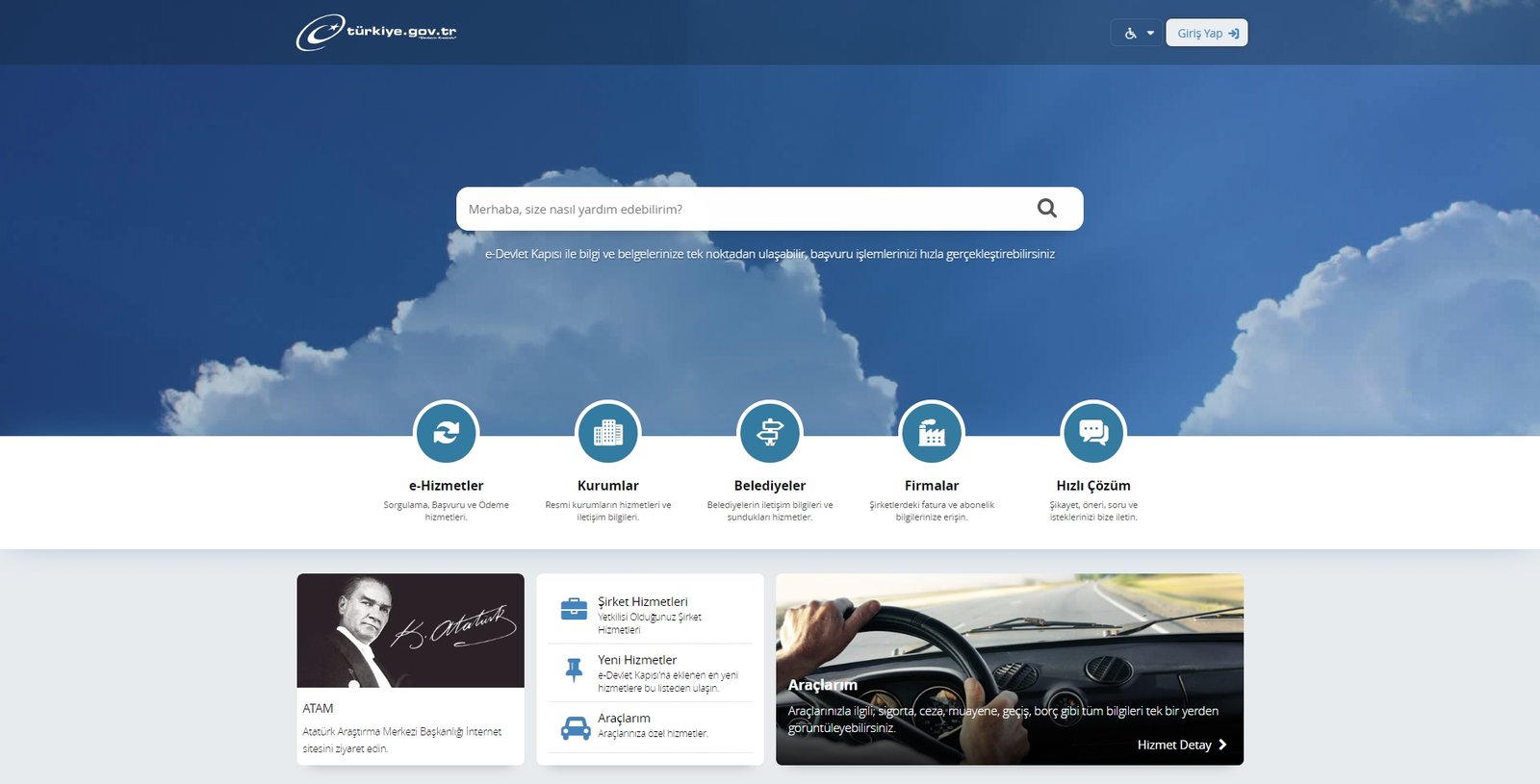Click the Şirket Hizmetleri briefcase icon
This screenshot has height=784, width=1540.
click(574, 609)
